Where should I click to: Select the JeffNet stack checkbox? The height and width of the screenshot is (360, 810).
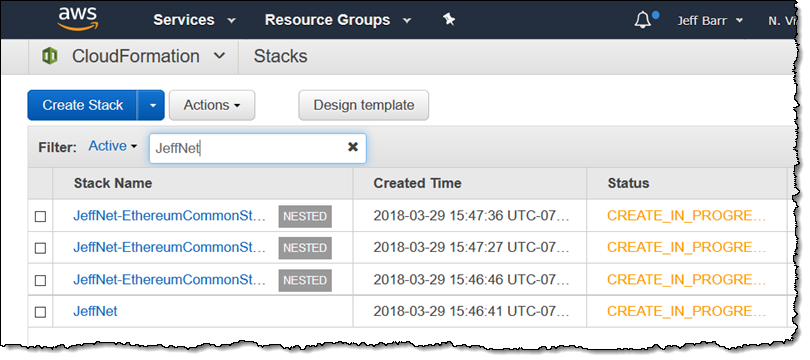40,312
